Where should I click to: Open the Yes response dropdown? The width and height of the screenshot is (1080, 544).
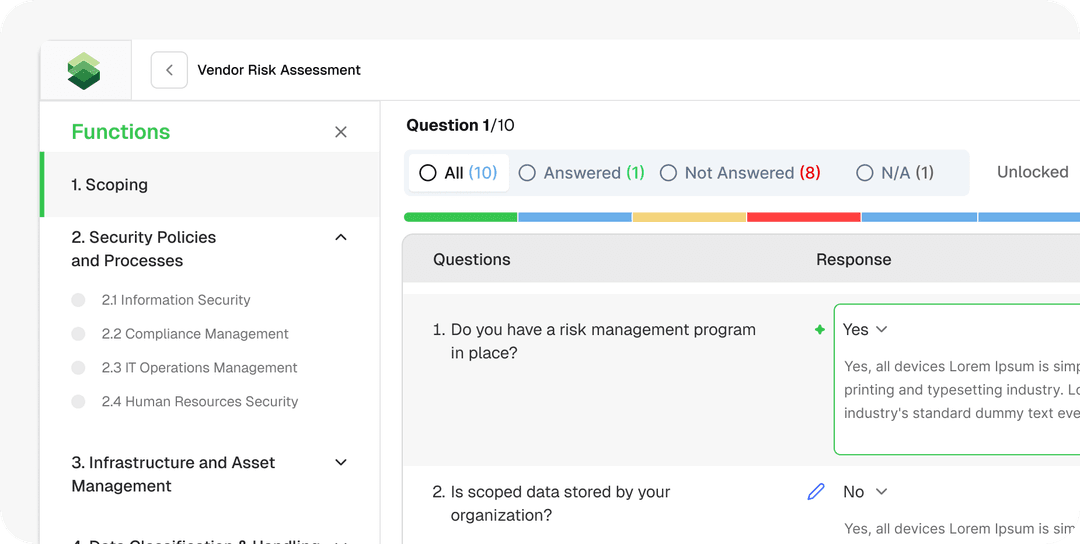click(864, 330)
